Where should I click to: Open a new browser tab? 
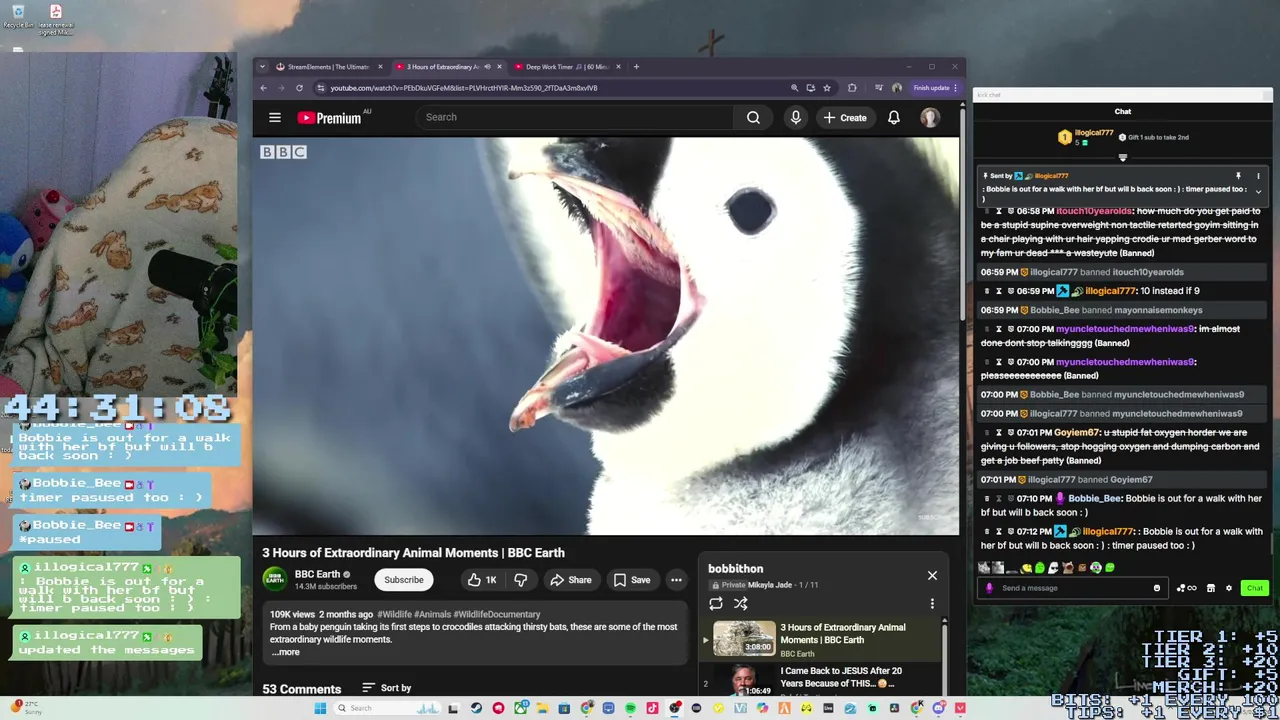pos(636,67)
